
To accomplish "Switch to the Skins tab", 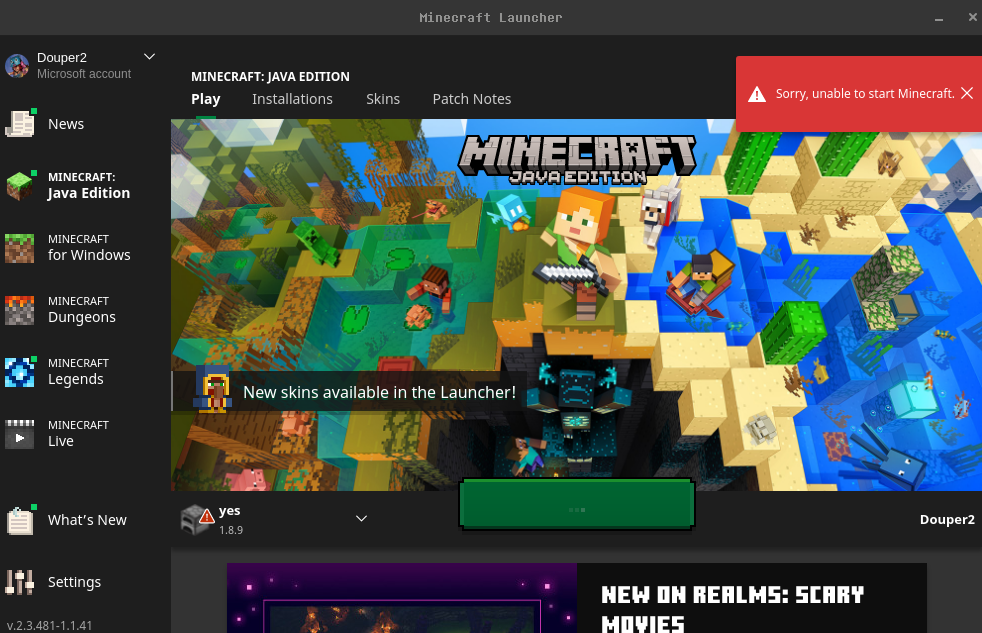I will [x=383, y=99].
